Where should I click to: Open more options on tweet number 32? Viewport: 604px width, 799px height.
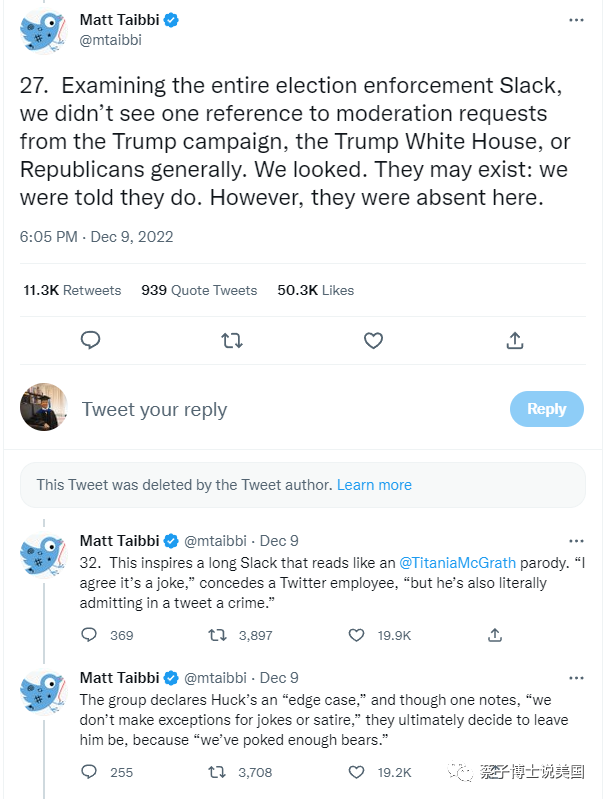coord(576,541)
